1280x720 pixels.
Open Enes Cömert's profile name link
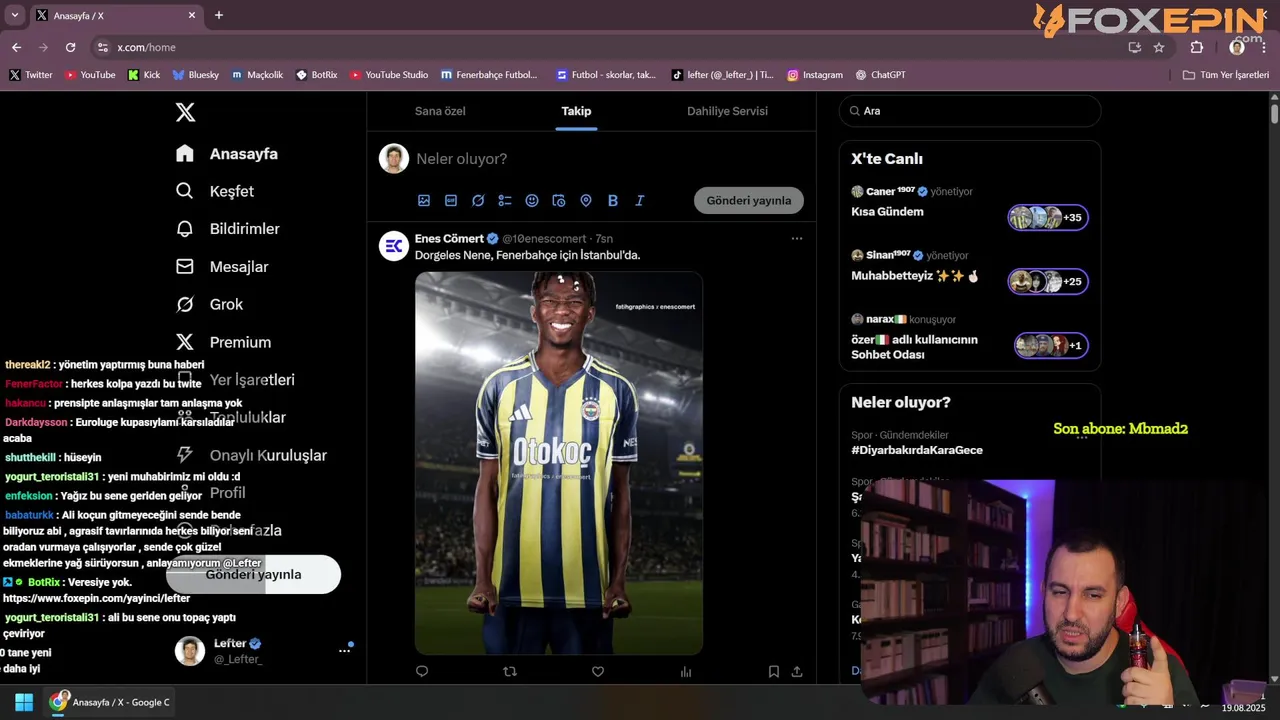(449, 239)
